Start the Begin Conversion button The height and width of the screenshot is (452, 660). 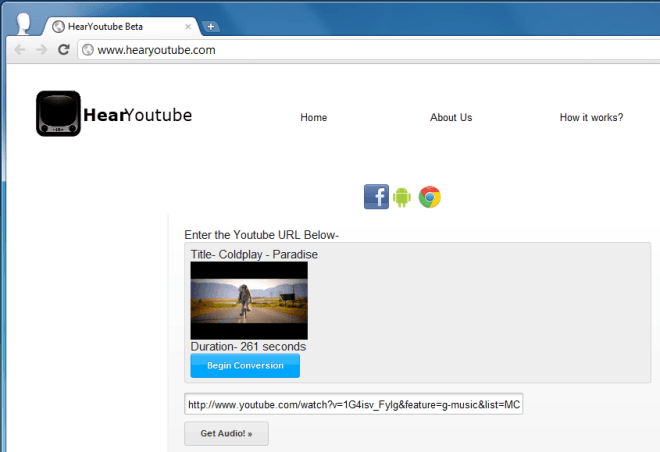[245, 365]
